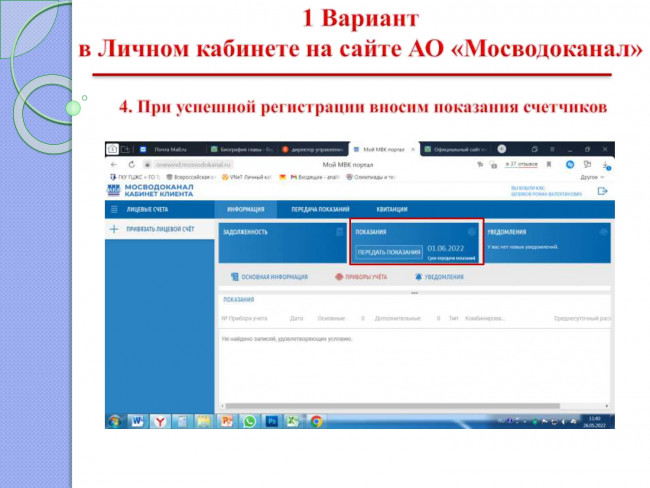
Task: Open the browser menu three-lines icon in title bar
Action: pyautogui.click(x=552, y=149)
